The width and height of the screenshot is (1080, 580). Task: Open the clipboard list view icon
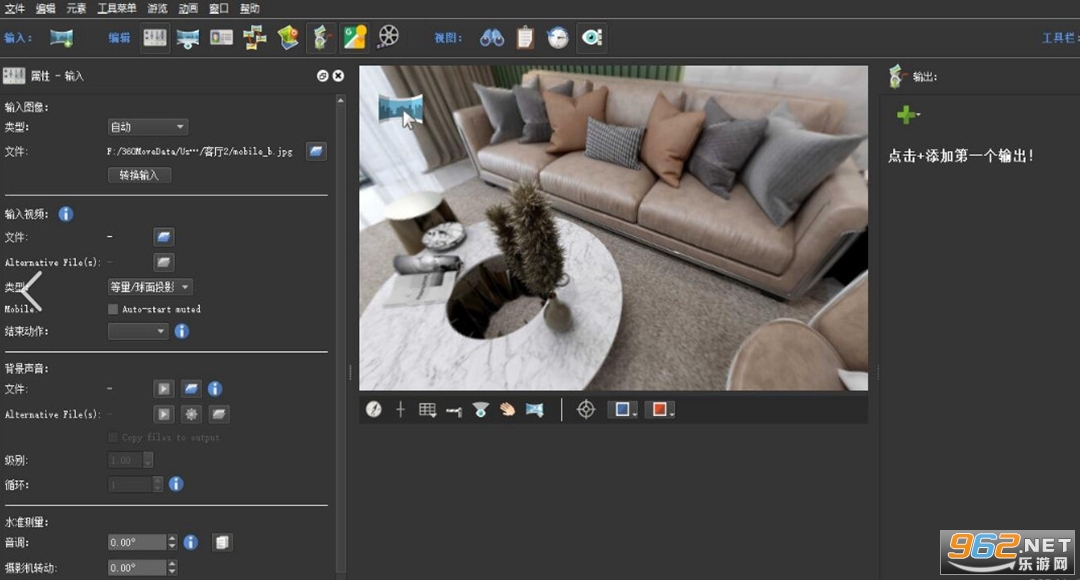click(525, 37)
